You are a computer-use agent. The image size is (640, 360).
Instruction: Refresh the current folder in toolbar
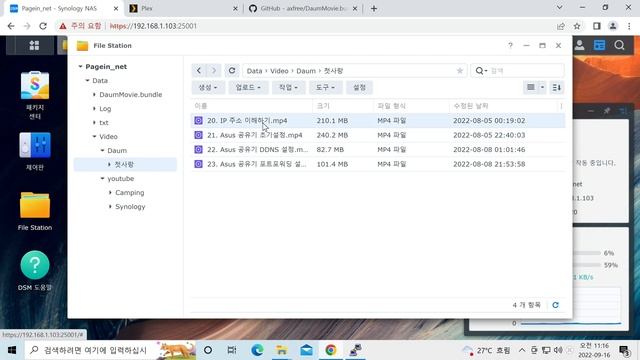232,71
